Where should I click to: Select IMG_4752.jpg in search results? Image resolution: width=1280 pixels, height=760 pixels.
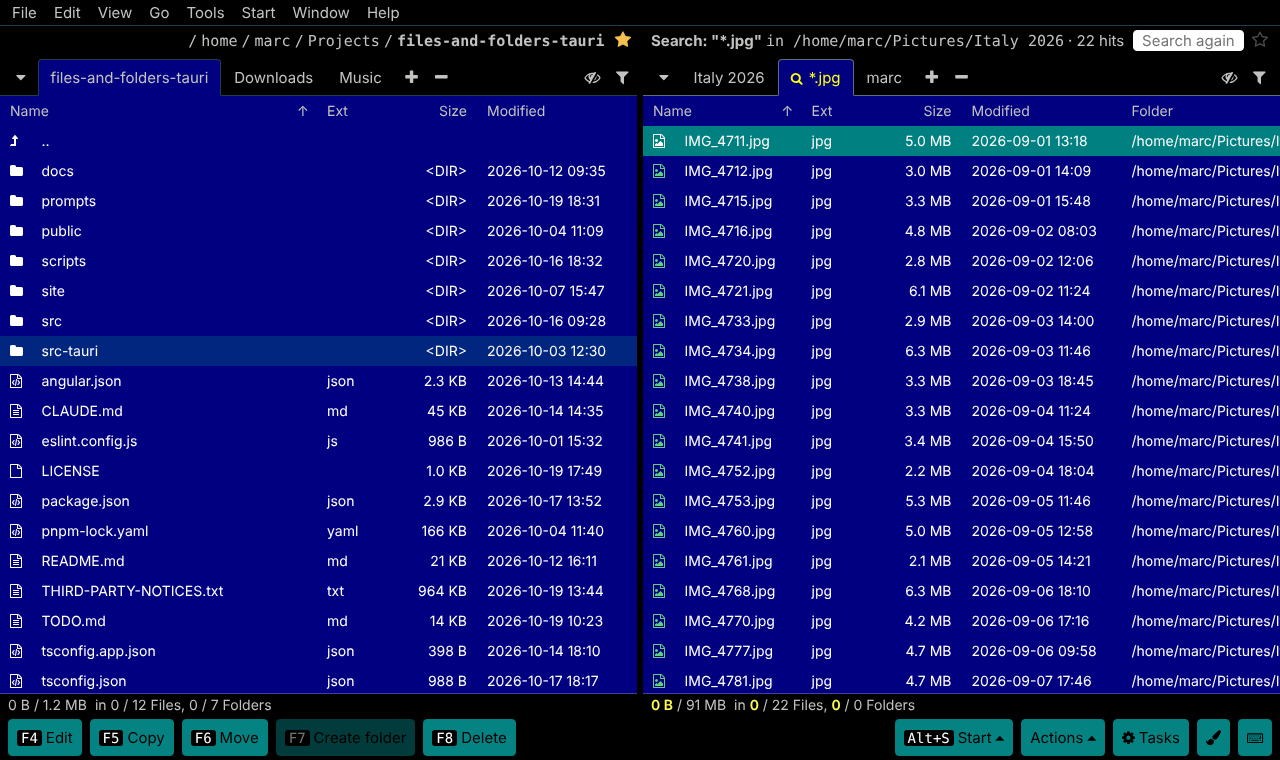pyautogui.click(x=961, y=471)
